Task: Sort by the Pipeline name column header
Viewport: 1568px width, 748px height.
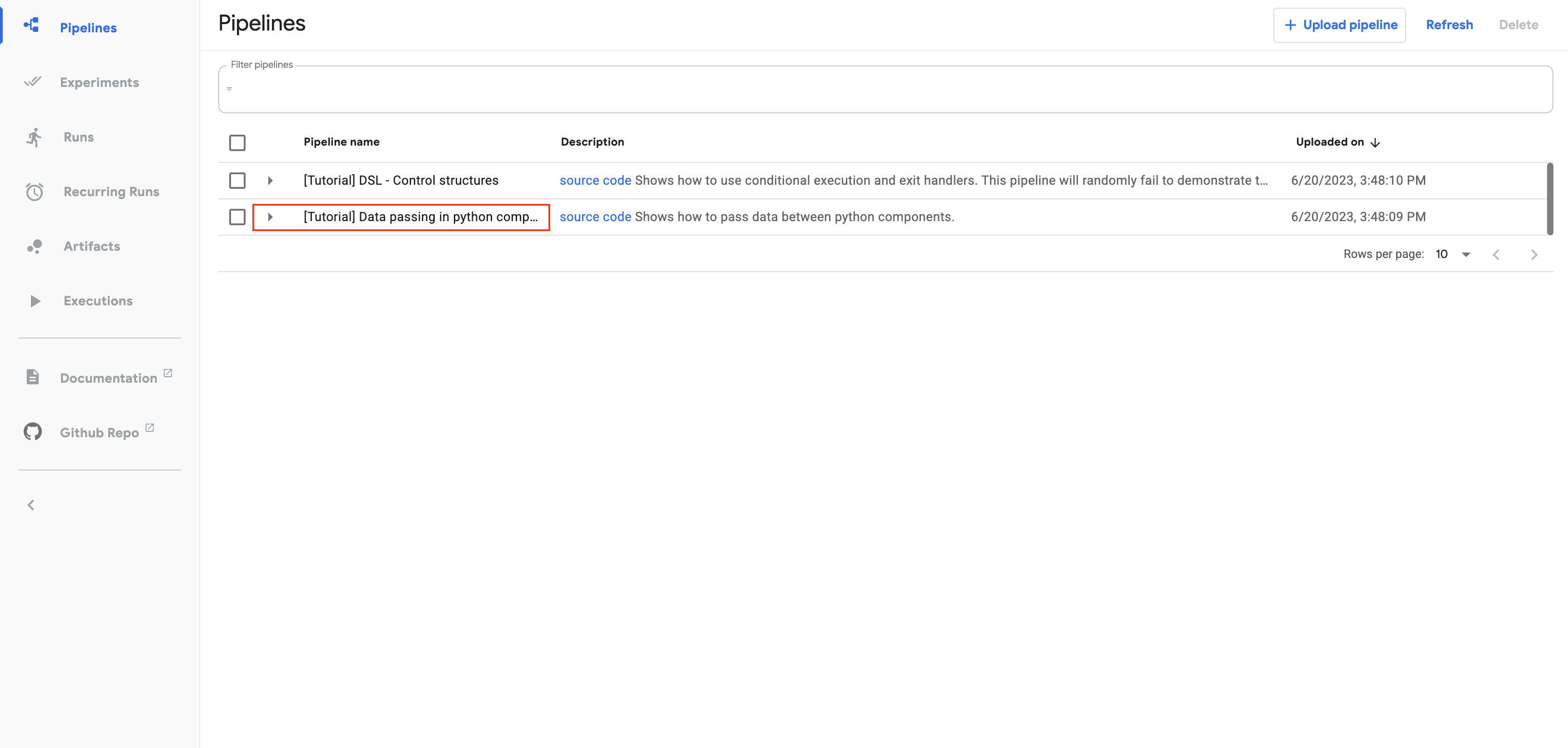Action: click(x=342, y=142)
